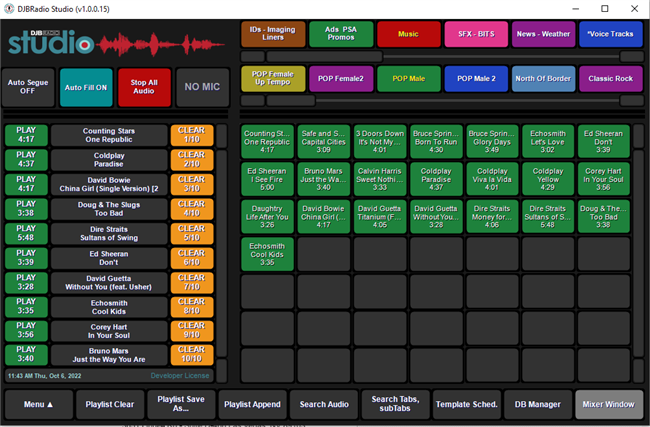Play David Guetta Without You row
This screenshot has width=650, height=427.
click(26, 282)
